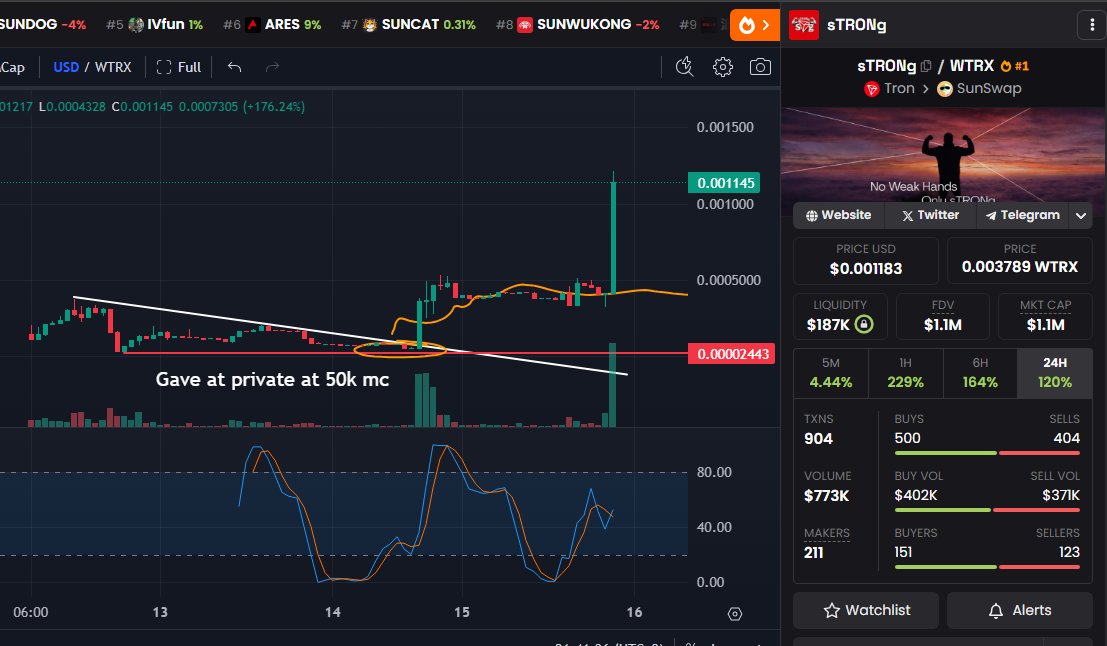1107x646 pixels.
Task: Open the chart time zone settings icon
Action: point(735,614)
